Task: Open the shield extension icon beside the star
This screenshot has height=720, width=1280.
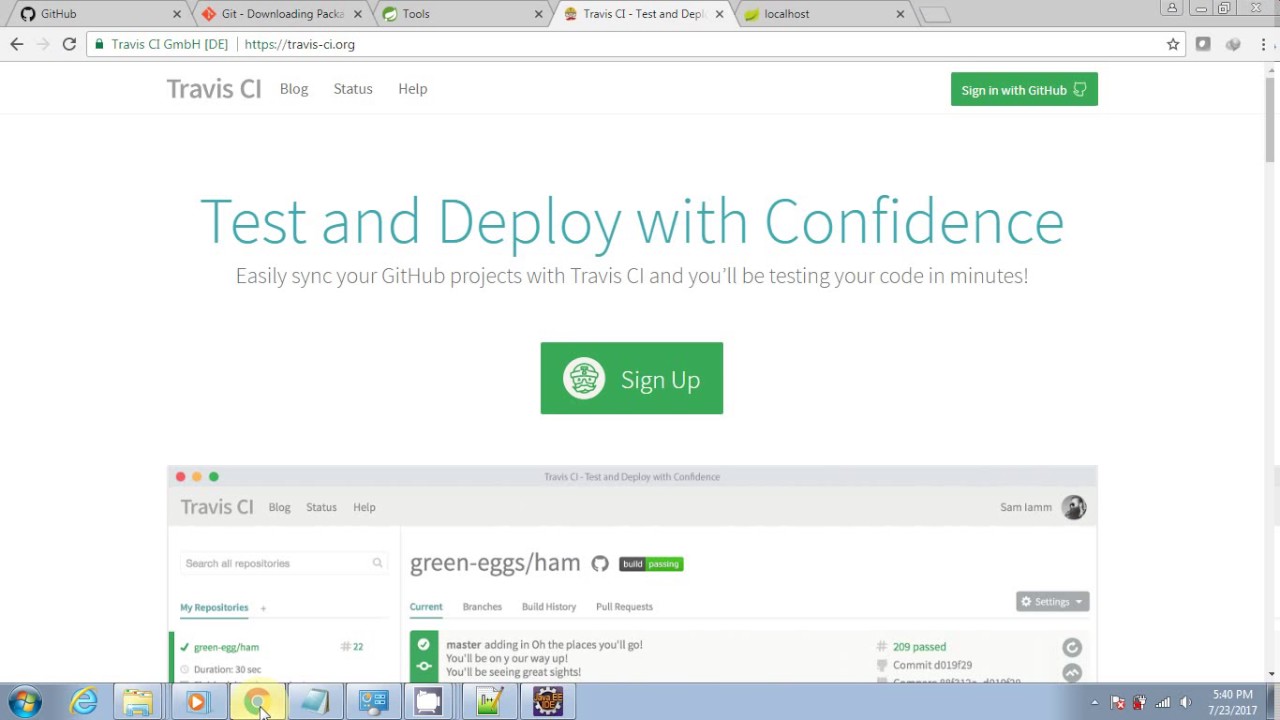Action: pos(1203,44)
